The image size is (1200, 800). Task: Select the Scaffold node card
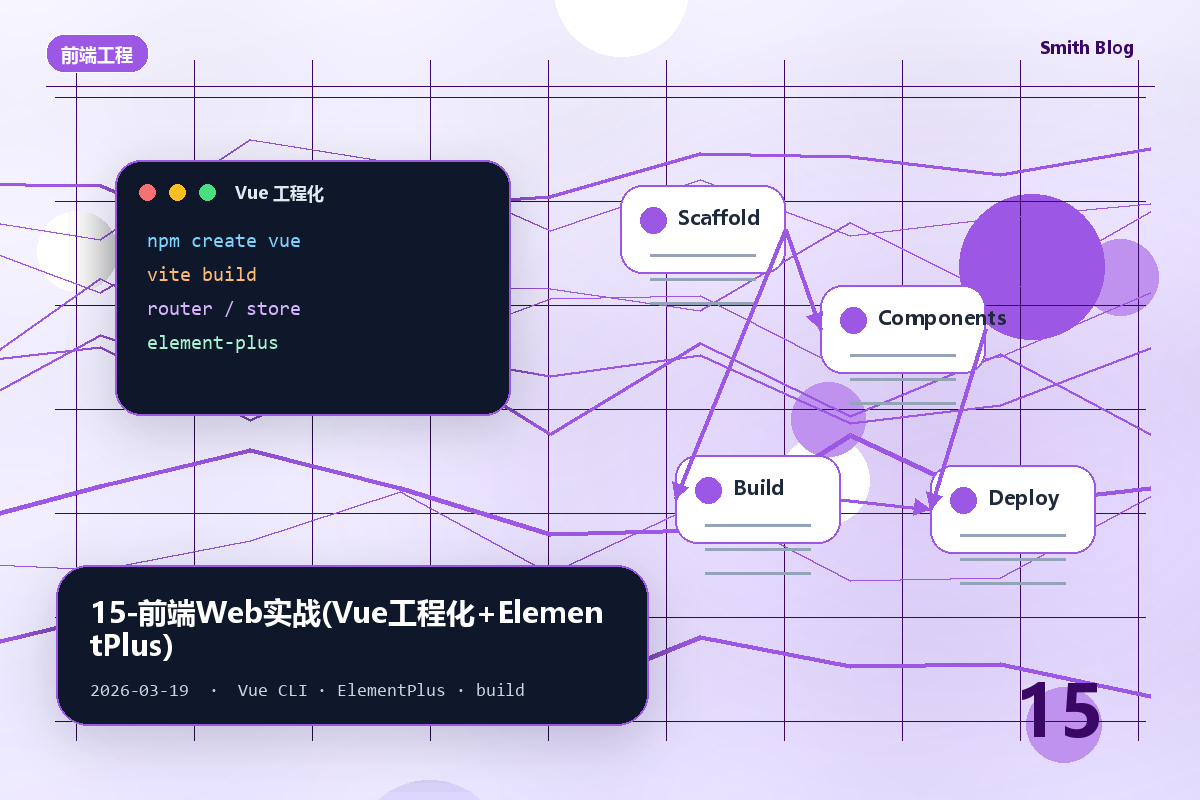pos(702,229)
